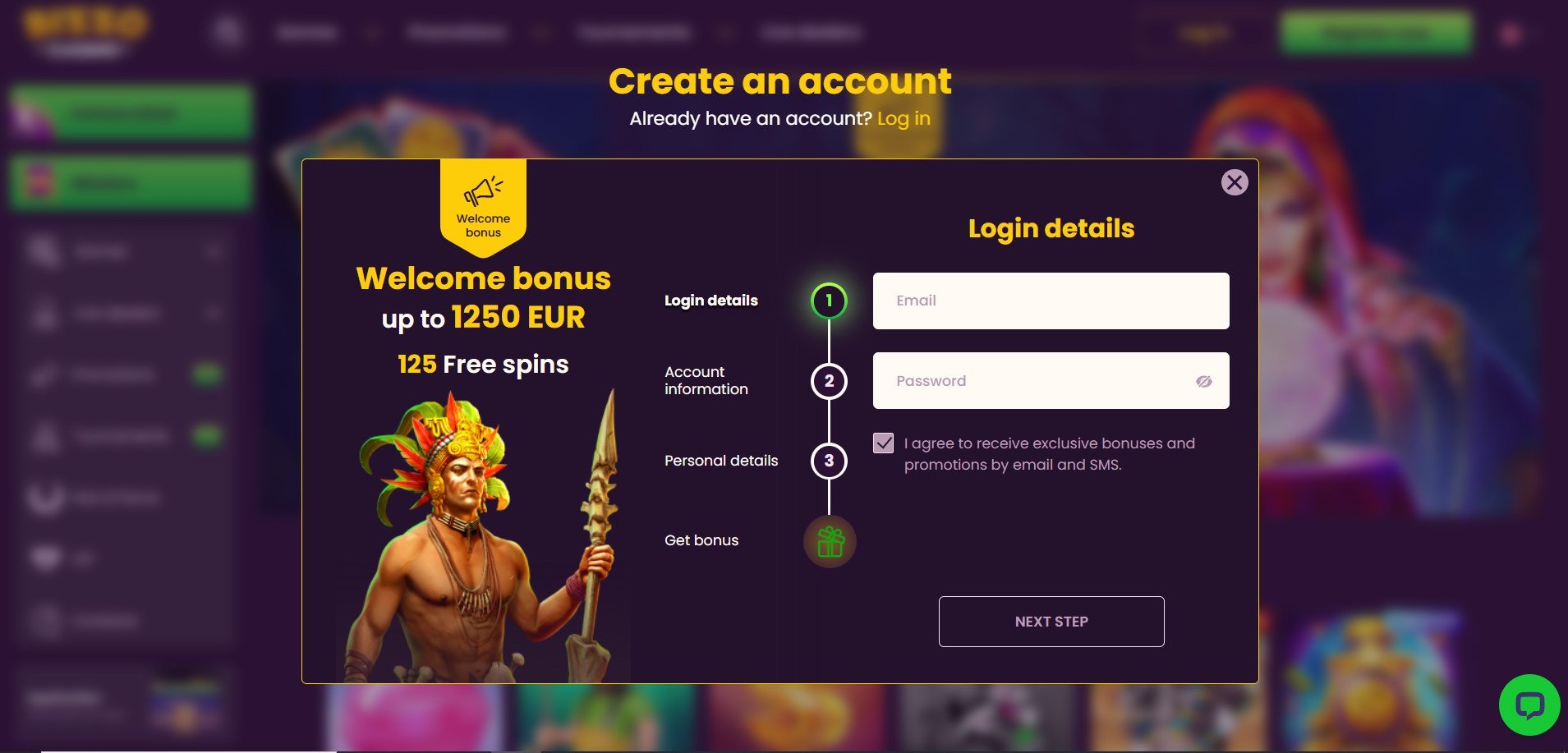The image size is (1568, 753).
Task: Click the NEXT STEP button
Action: pyautogui.click(x=1051, y=622)
